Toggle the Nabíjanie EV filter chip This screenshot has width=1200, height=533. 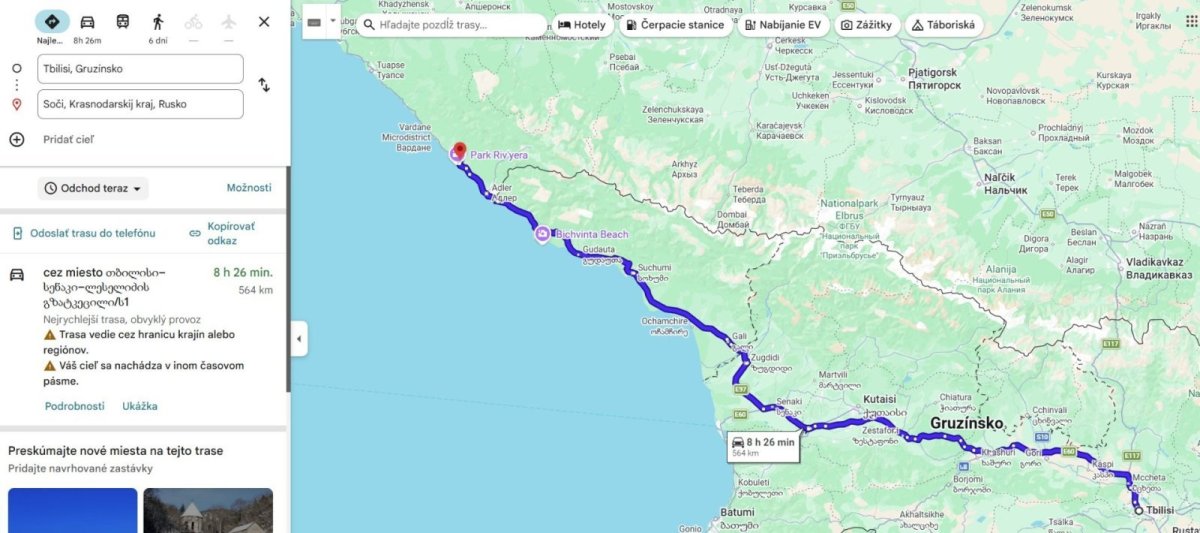click(x=784, y=25)
